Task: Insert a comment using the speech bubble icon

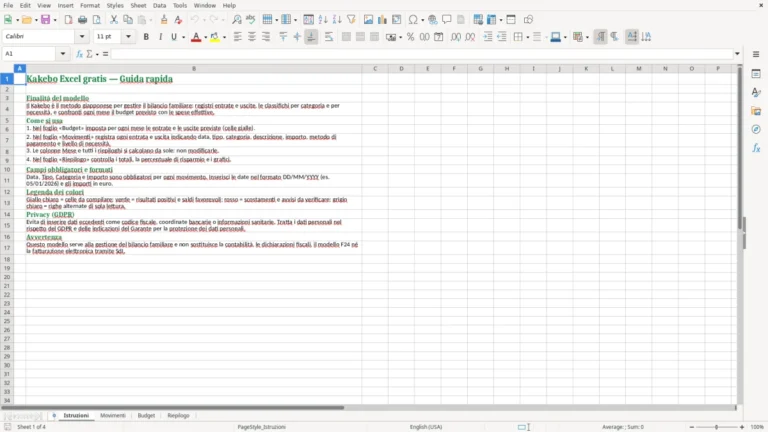Action: pos(447,20)
